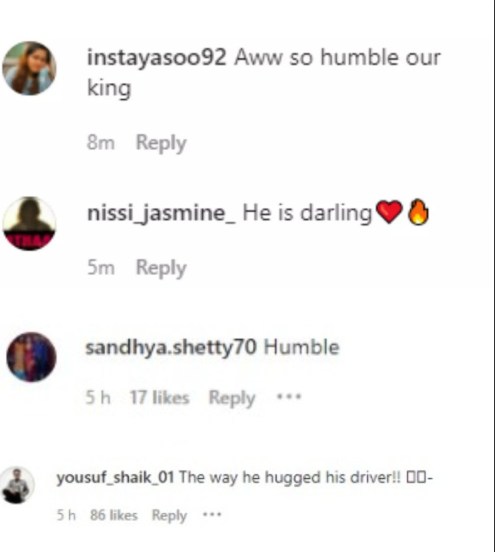Screen dimensions: 495x552
Task: Open more options on yousuf_shaik_01's comment
Action: (x=212, y=515)
